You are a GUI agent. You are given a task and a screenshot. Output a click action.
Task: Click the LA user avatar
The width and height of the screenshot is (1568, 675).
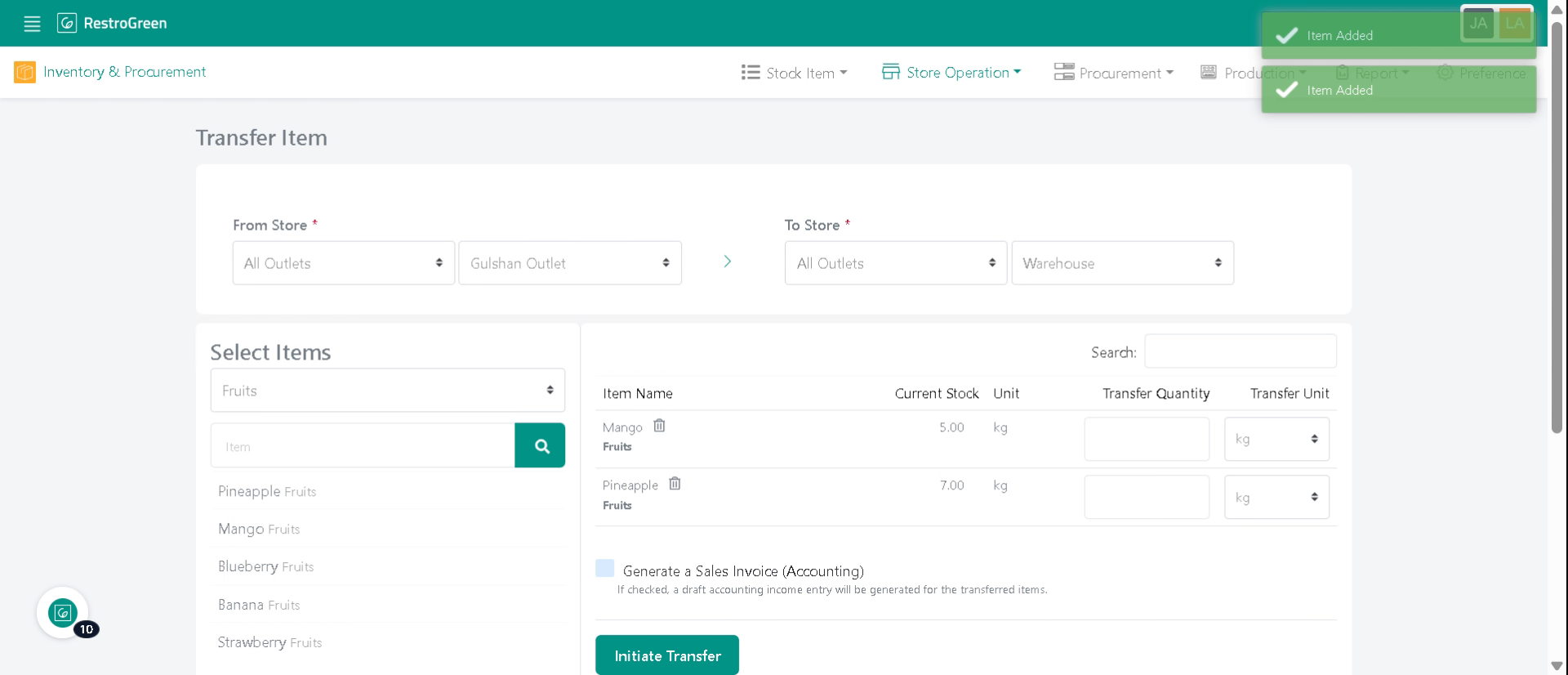pyautogui.click(x=1515, y=23)
